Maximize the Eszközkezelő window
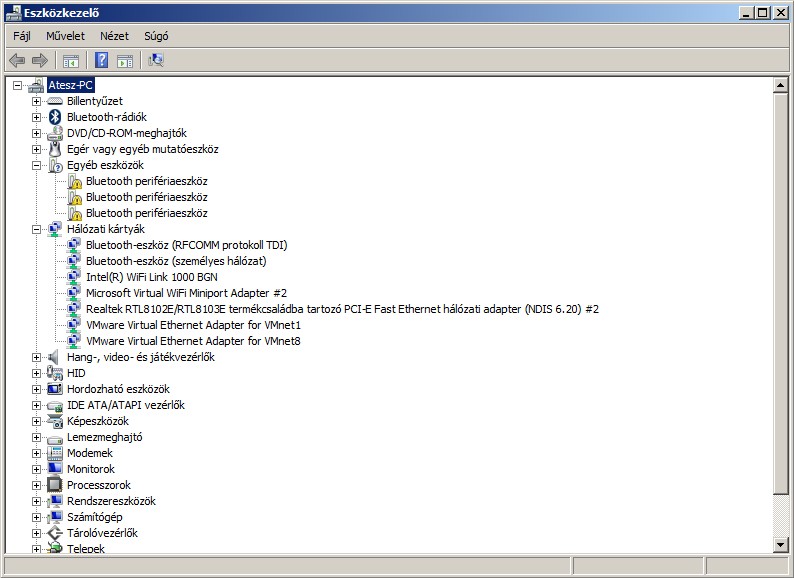This screenshot has width=794, height=578. pyautogui.click(x=763, y=13)
